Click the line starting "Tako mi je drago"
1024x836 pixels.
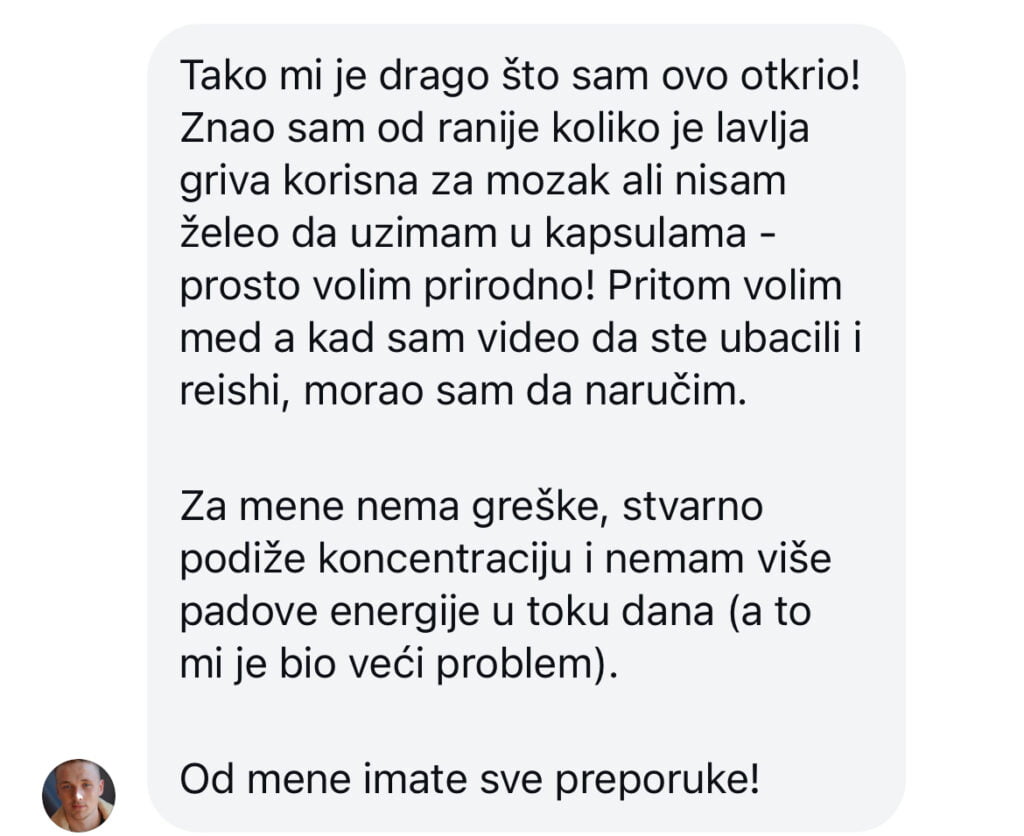(520, 76)
